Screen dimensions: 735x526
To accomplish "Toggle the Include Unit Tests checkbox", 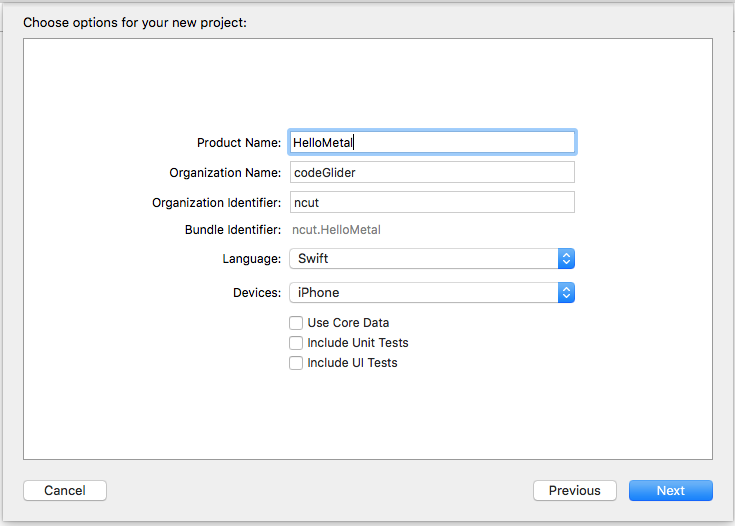I will point(296,343).
